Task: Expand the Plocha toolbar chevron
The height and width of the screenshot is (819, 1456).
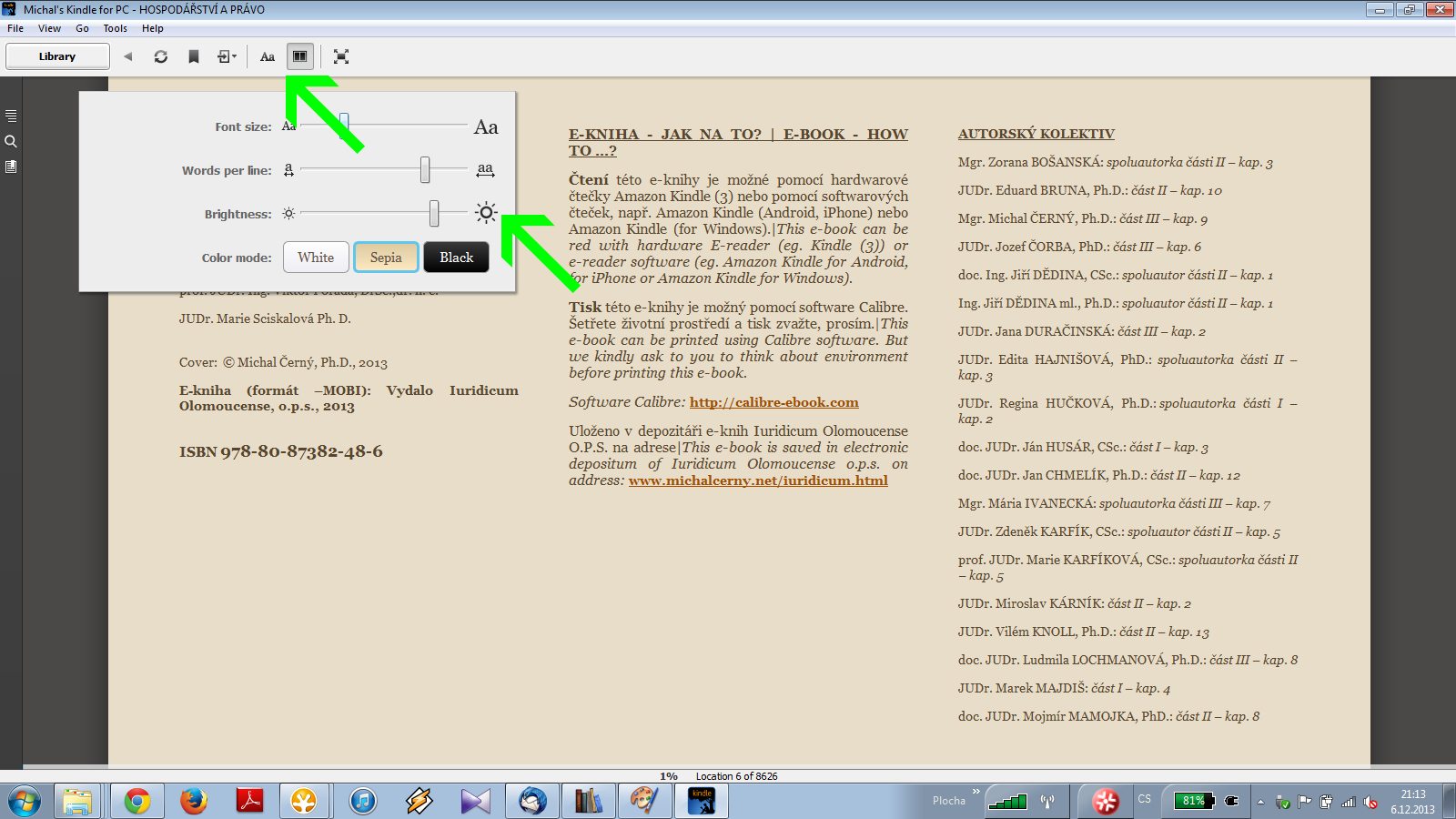Action: click(x=976, y=792)
